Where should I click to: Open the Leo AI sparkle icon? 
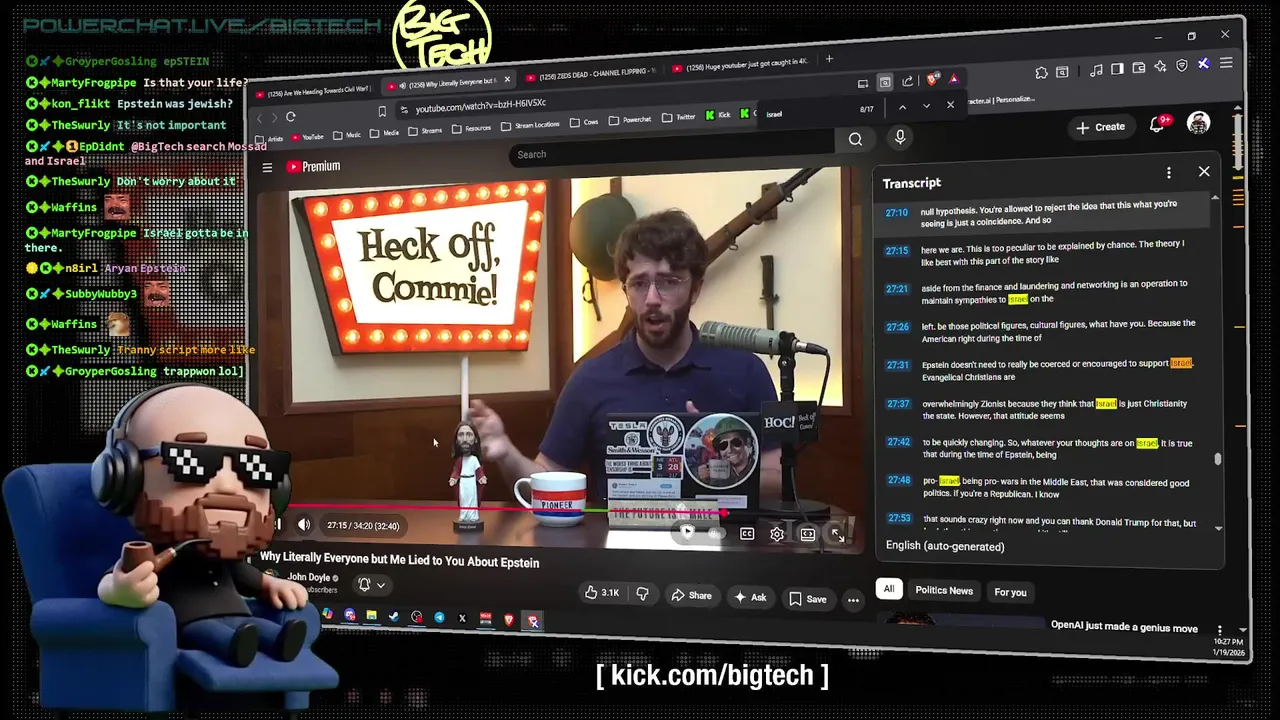(x=1160, y=66)
